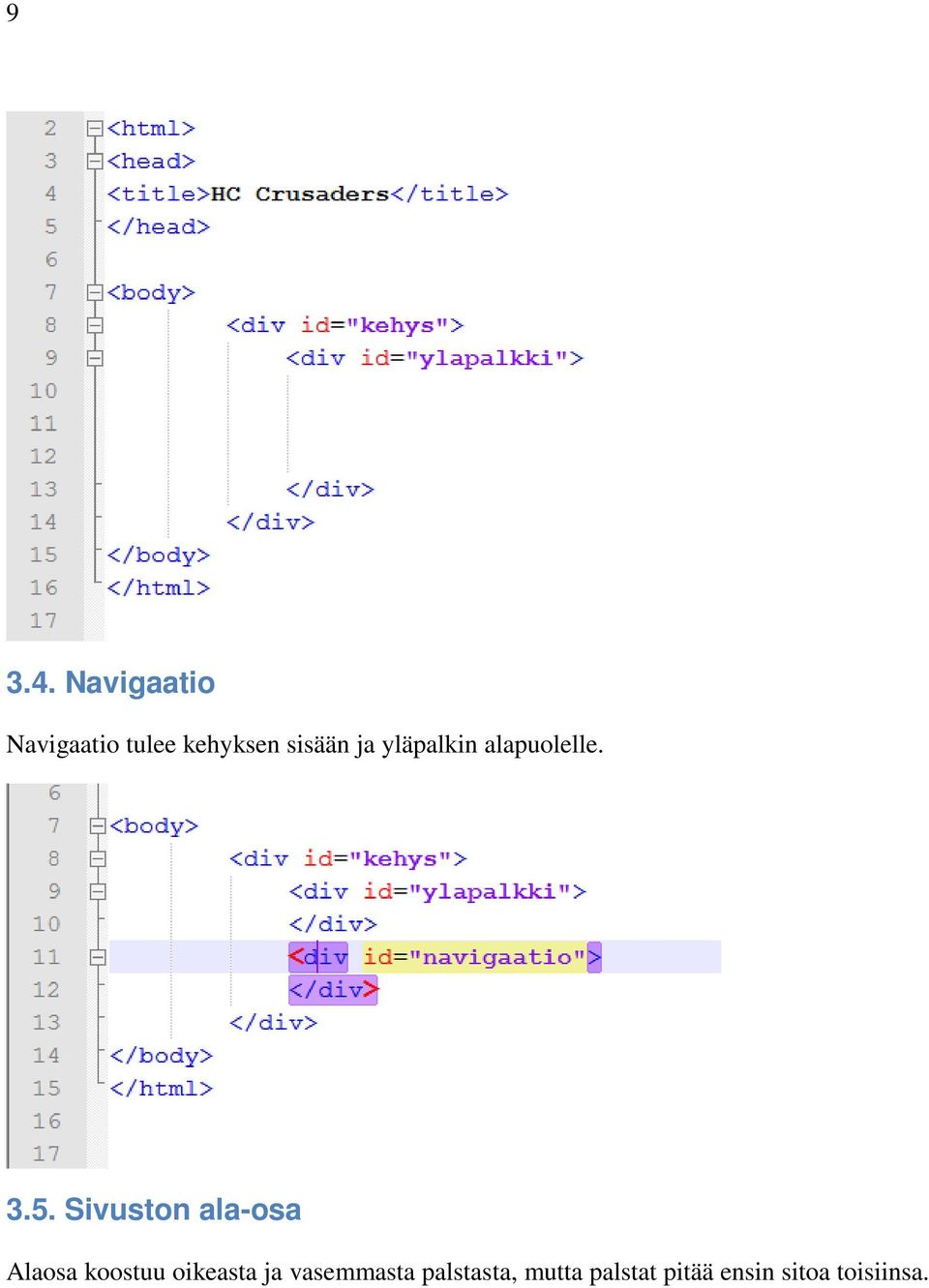Image resolution: width=929 pixels, height=1288 pixels.
Task: Click </html> on line 15 of the navigaatio listing
Action: (x=162, y=1089)
